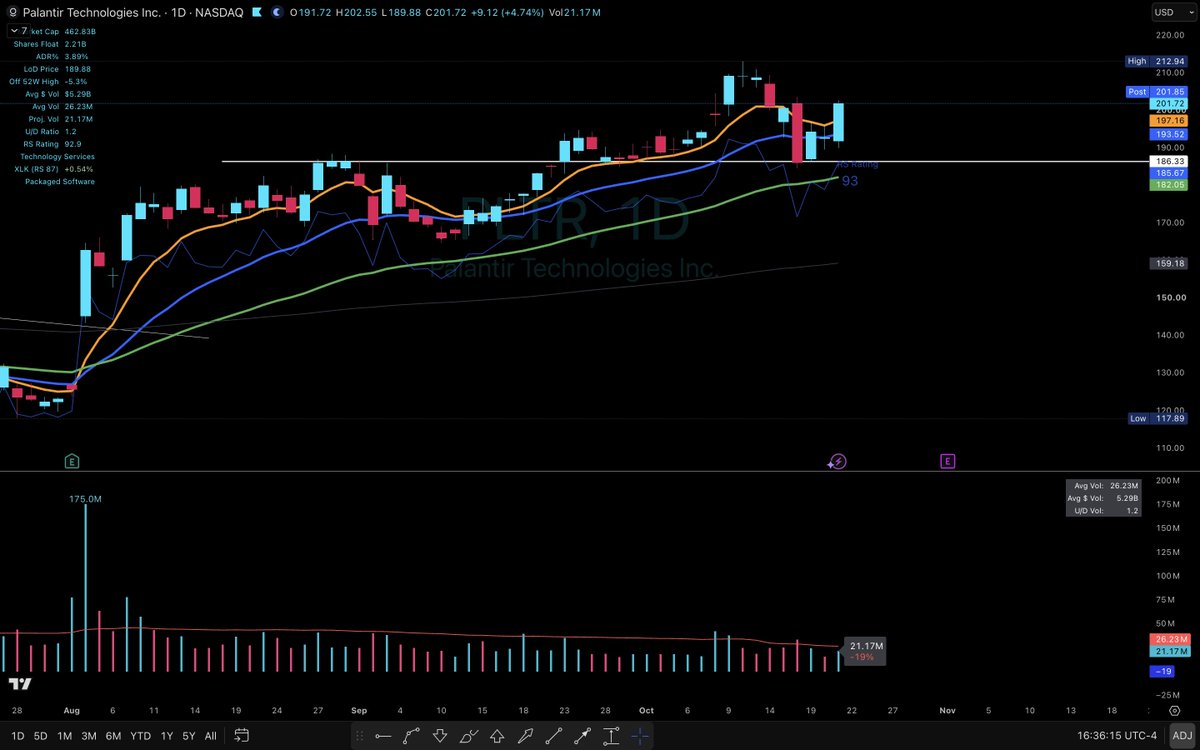Open the go-to-date calendar
Viewport: 1200px width, 750px height.
(241, 736)
